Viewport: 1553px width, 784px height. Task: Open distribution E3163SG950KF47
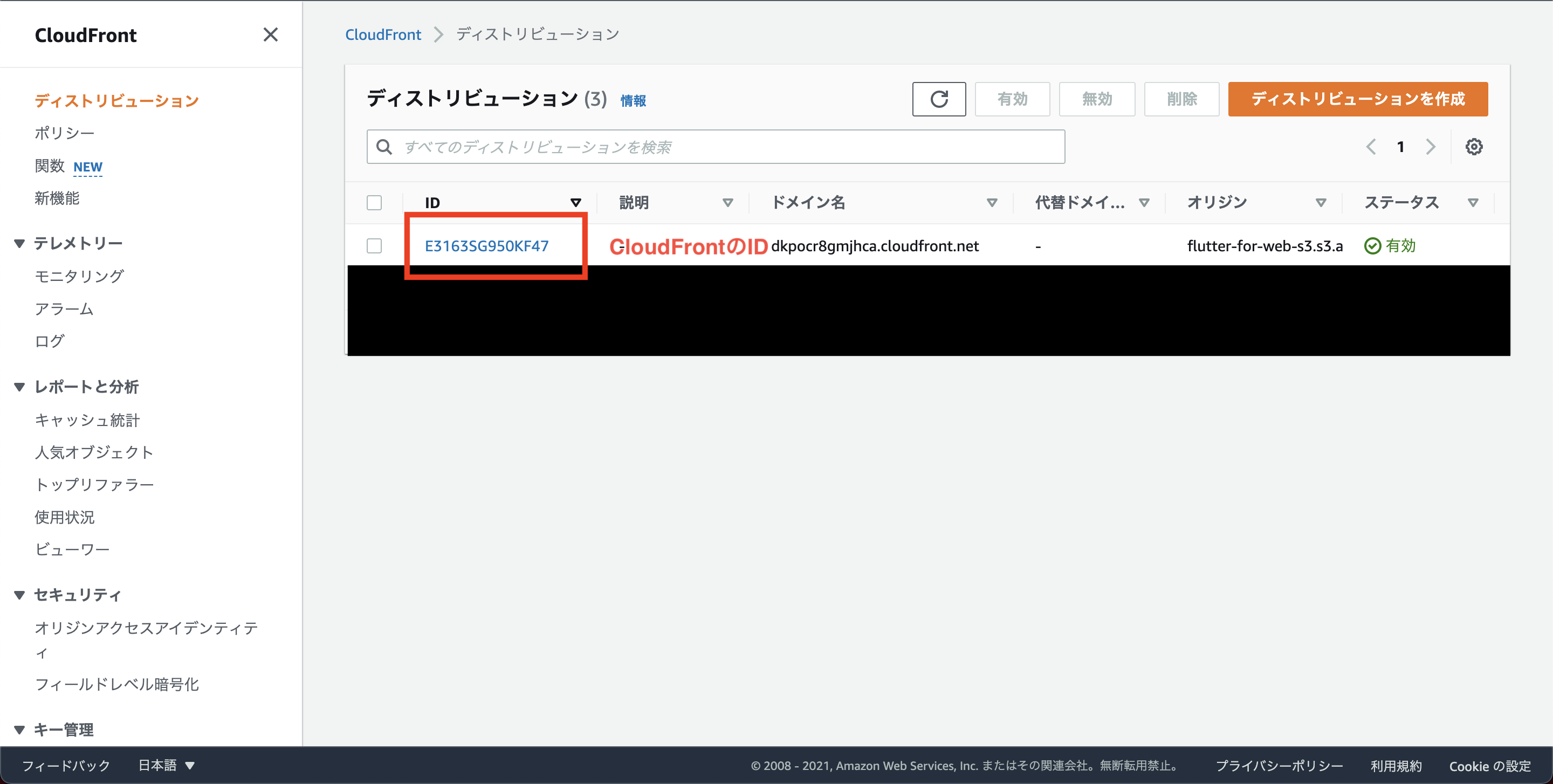tap(486, 245)
